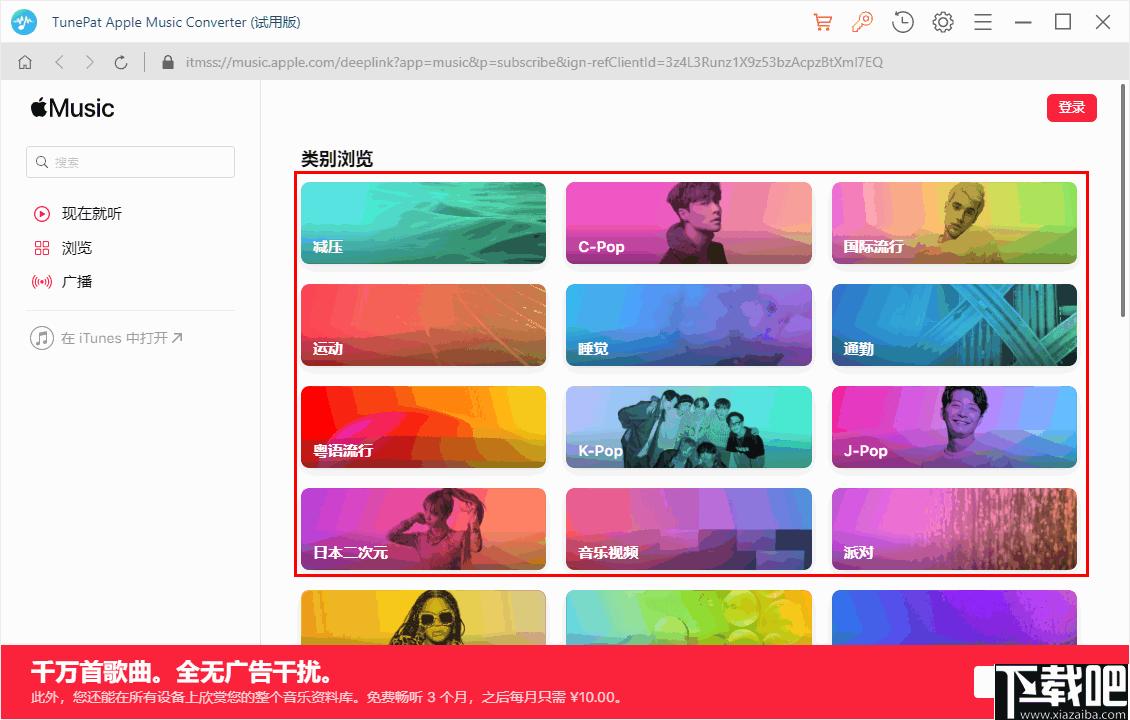Click the 千万首歌曲 banner headline

182,672
